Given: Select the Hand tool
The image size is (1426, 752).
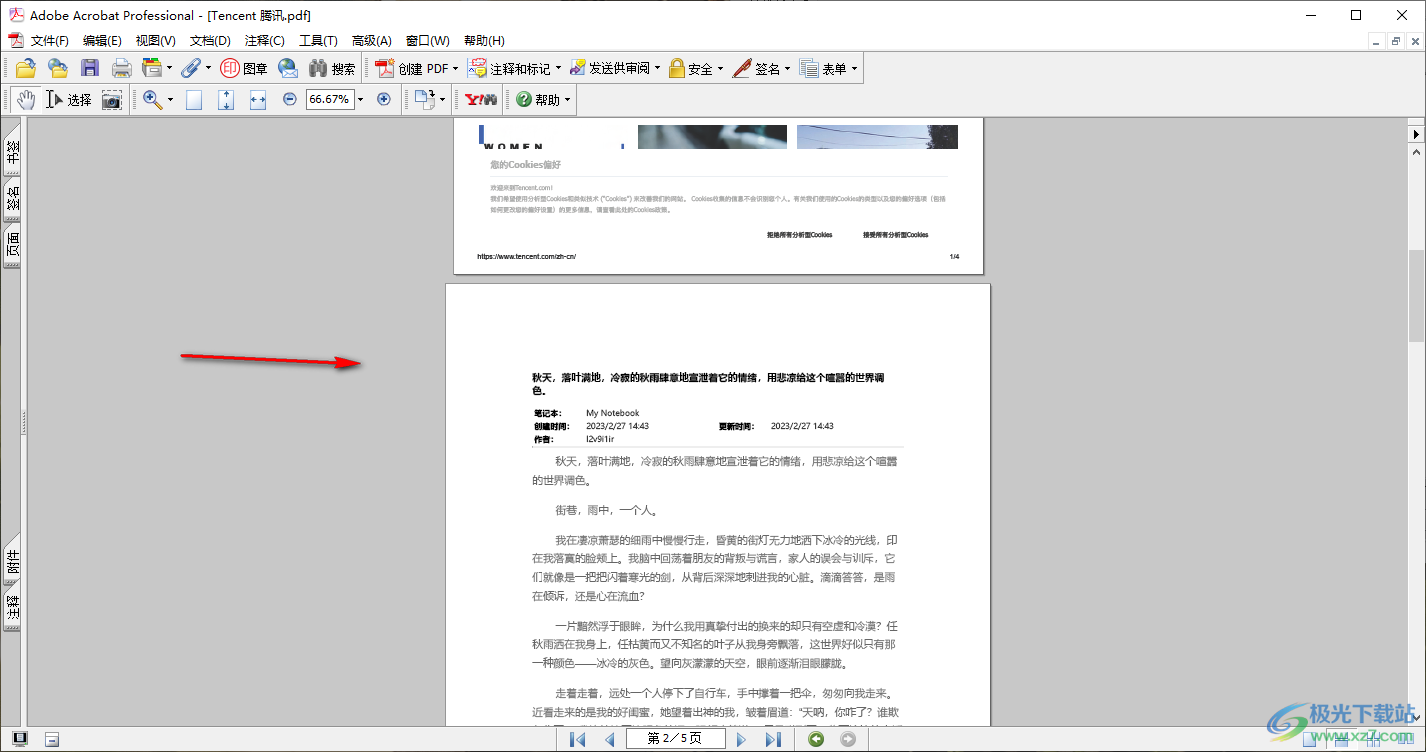Looking at the screenshot, I should [x=25, y=99].
